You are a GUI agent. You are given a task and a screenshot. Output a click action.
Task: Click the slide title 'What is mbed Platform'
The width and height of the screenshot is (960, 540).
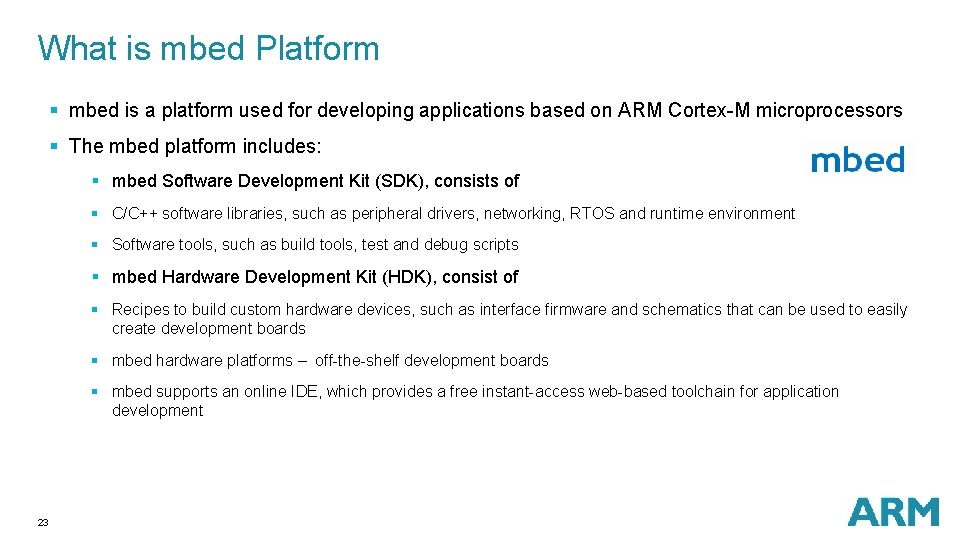click(208, 48)
